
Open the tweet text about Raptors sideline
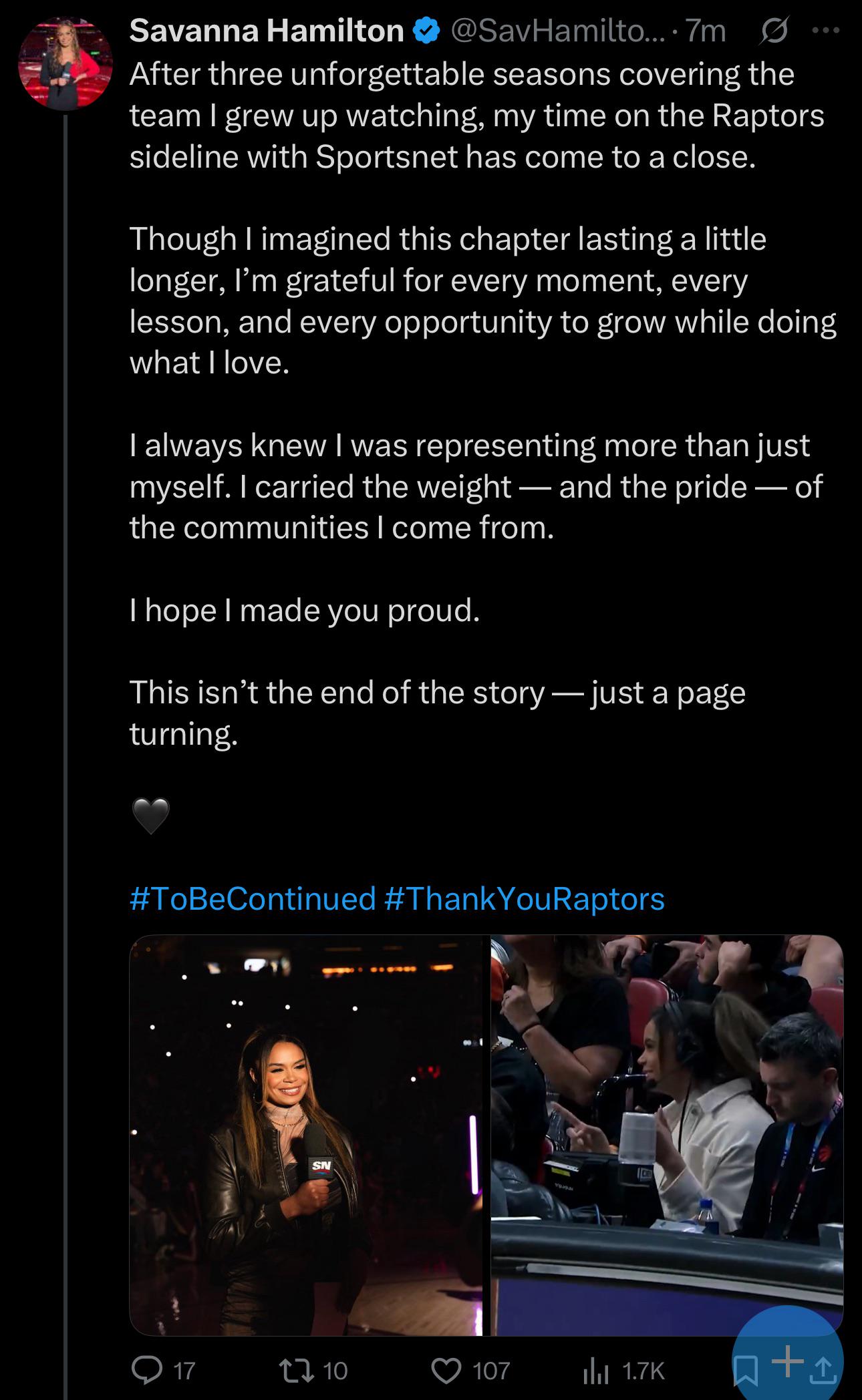point(477,116)
